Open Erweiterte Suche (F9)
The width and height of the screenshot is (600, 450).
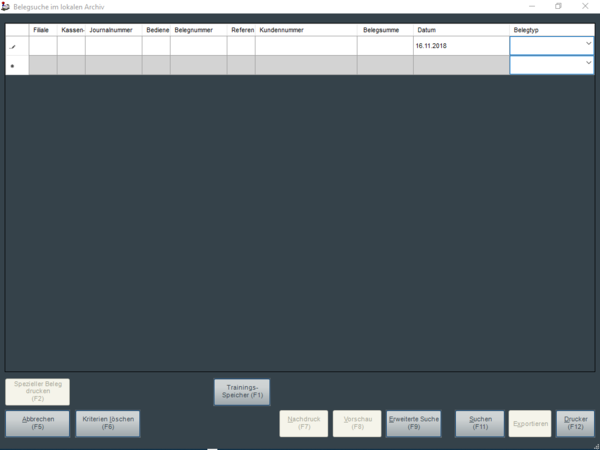[413, 423]
